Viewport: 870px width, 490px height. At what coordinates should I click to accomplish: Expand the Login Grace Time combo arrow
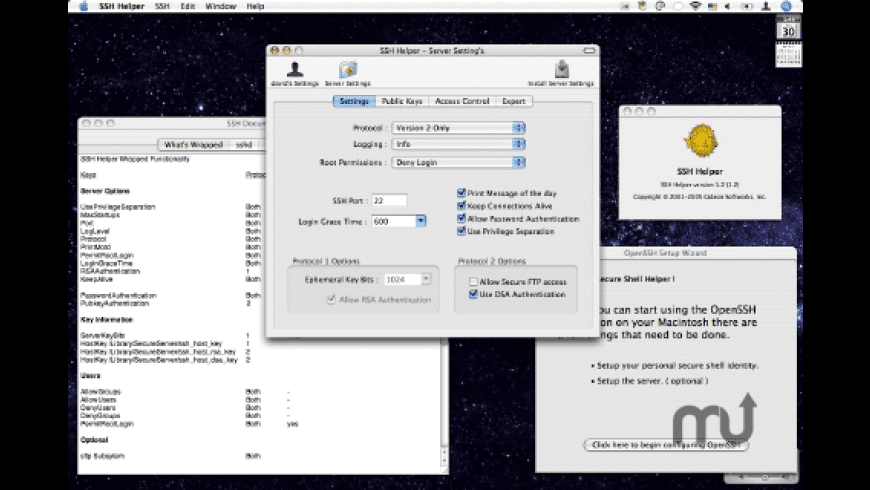tap(421, 221)
